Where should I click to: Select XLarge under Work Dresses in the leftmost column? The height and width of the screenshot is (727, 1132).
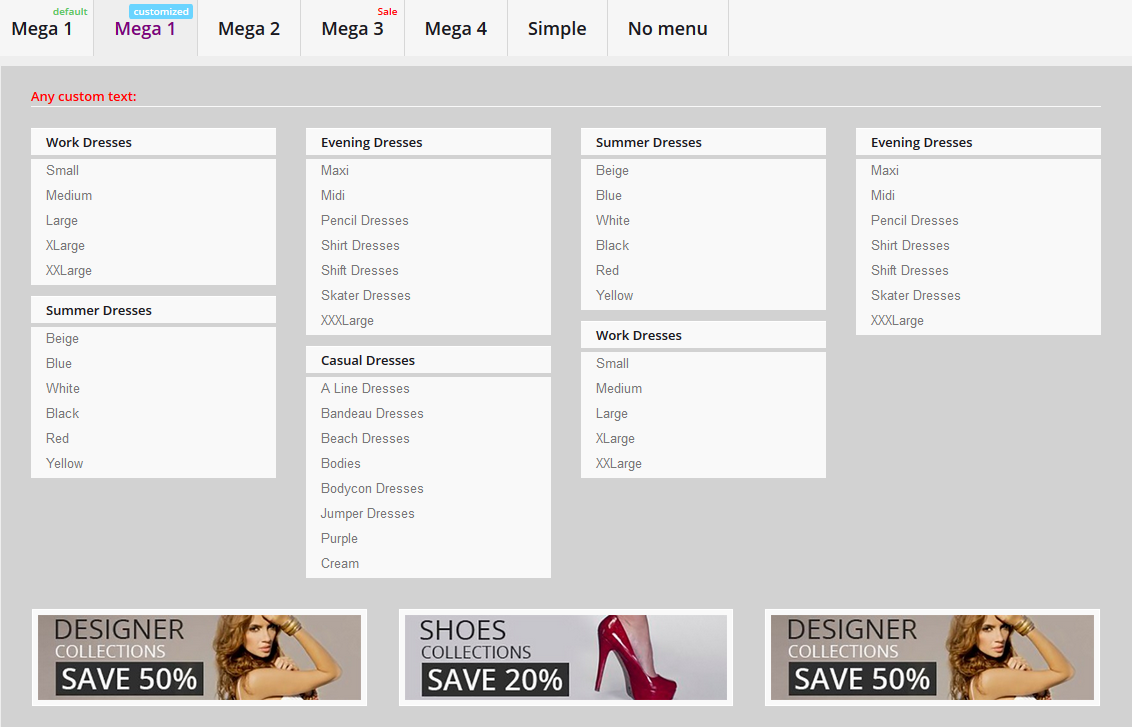(x=66, y=245)
